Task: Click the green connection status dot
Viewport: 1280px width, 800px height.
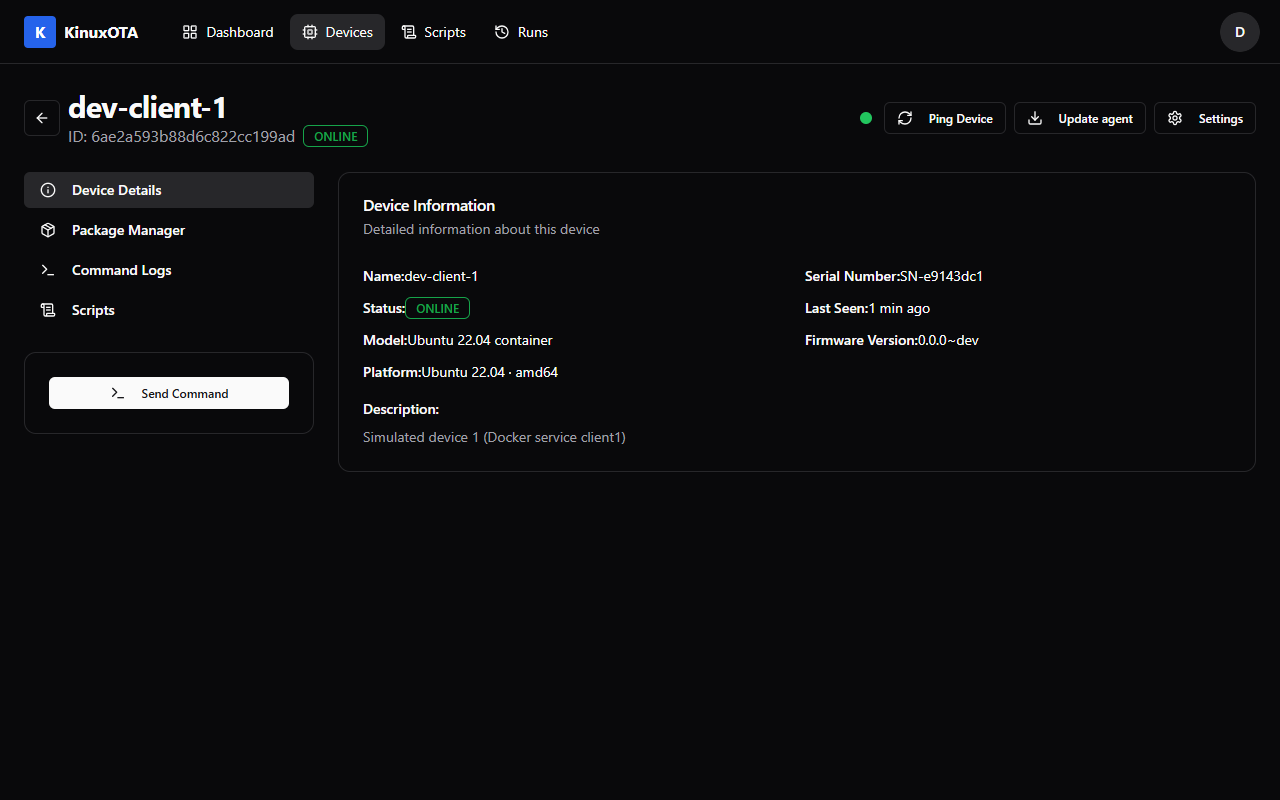Action: [x=866, y=118]
